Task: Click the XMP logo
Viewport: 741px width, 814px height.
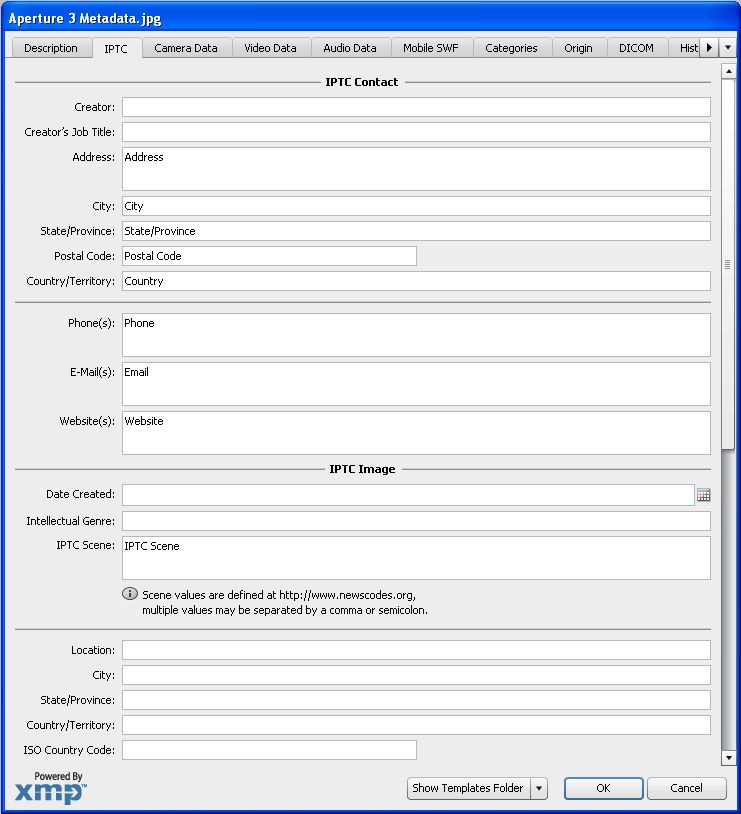Action: pyautogui.click(x=50, y=791)
